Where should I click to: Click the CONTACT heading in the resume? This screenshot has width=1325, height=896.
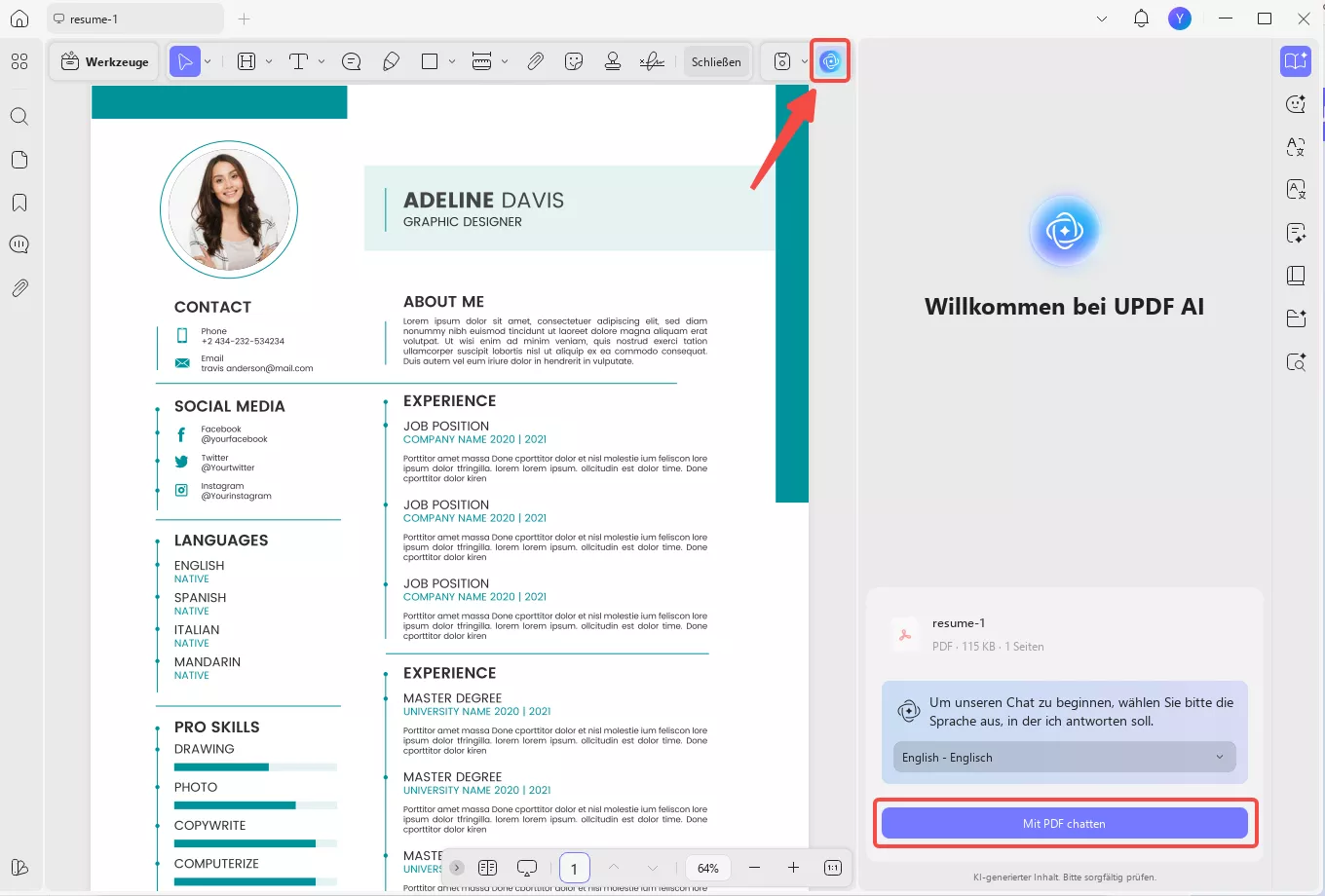(212, 307)
